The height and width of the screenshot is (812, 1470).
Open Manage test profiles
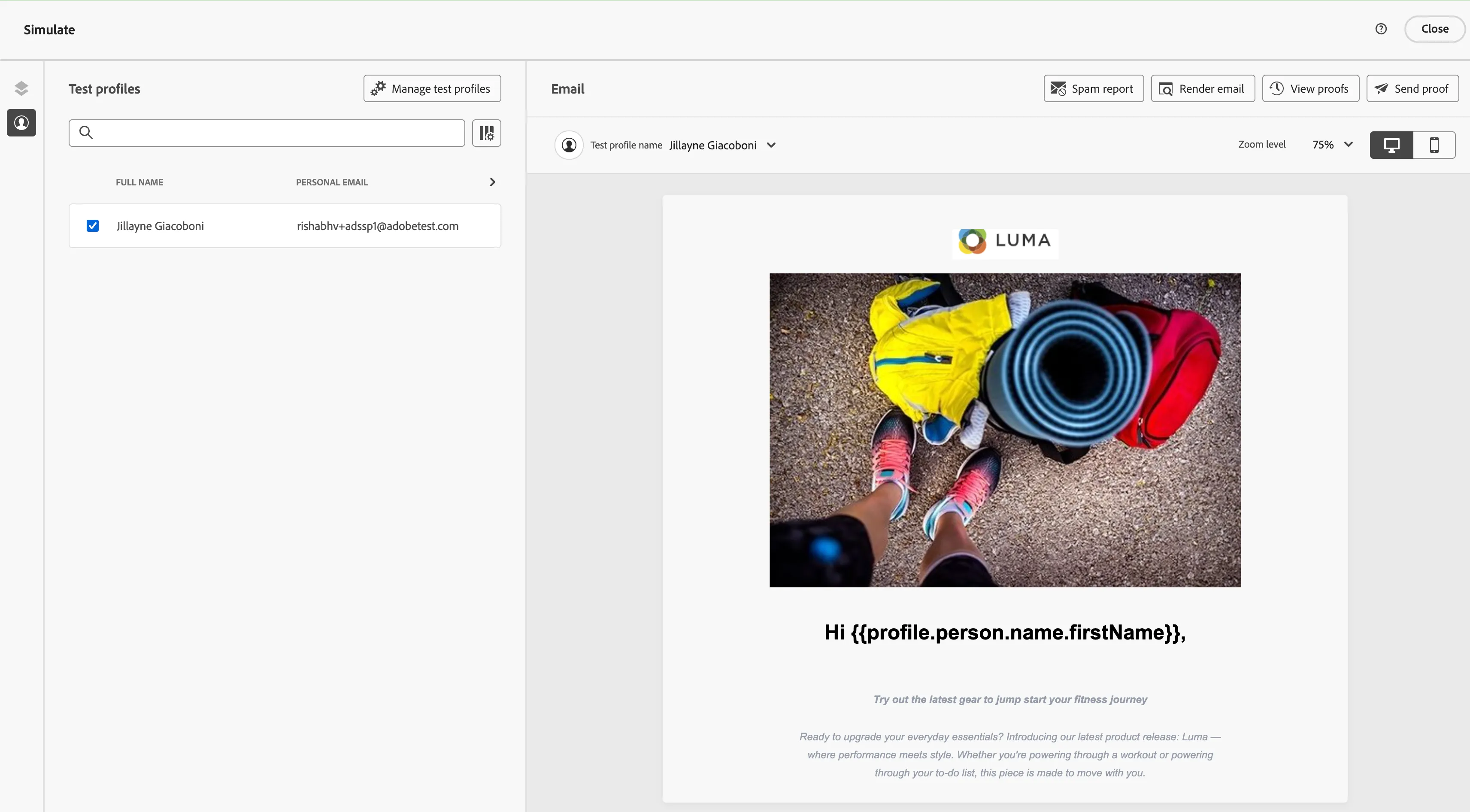(432, 88)
